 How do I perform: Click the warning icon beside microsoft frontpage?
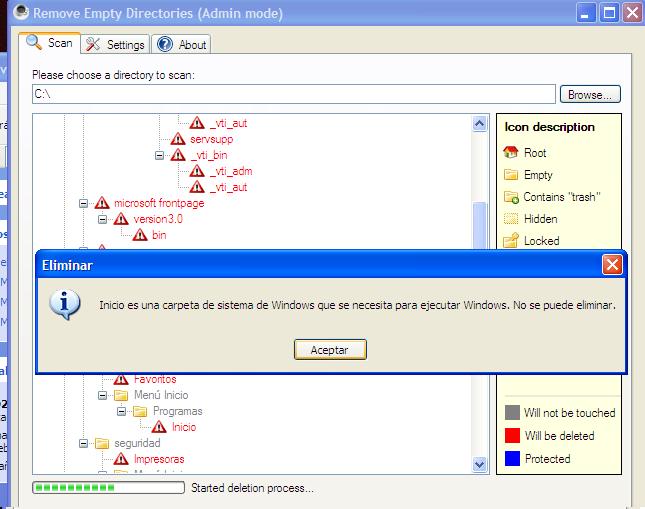click(x=102, y=203)
